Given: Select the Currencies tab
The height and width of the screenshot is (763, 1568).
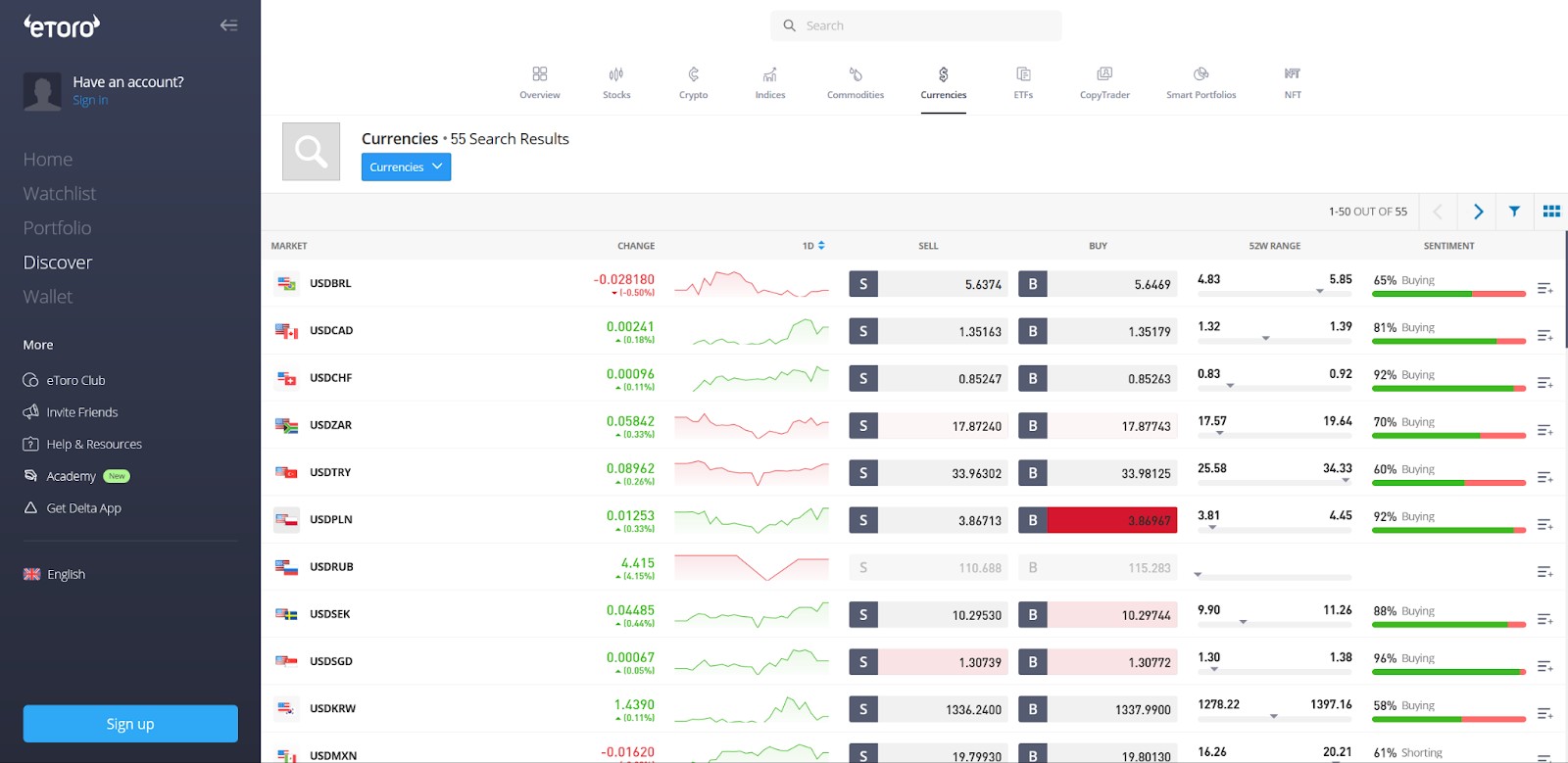Looking at the screenshot, I should [x=944, y=83].
